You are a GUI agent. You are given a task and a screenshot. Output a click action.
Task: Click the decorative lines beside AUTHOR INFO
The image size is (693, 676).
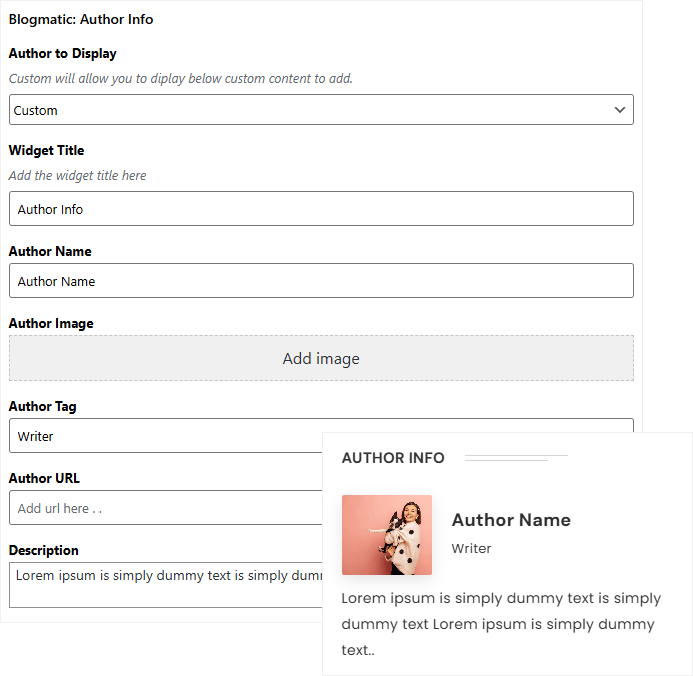(x=515, y=458)
